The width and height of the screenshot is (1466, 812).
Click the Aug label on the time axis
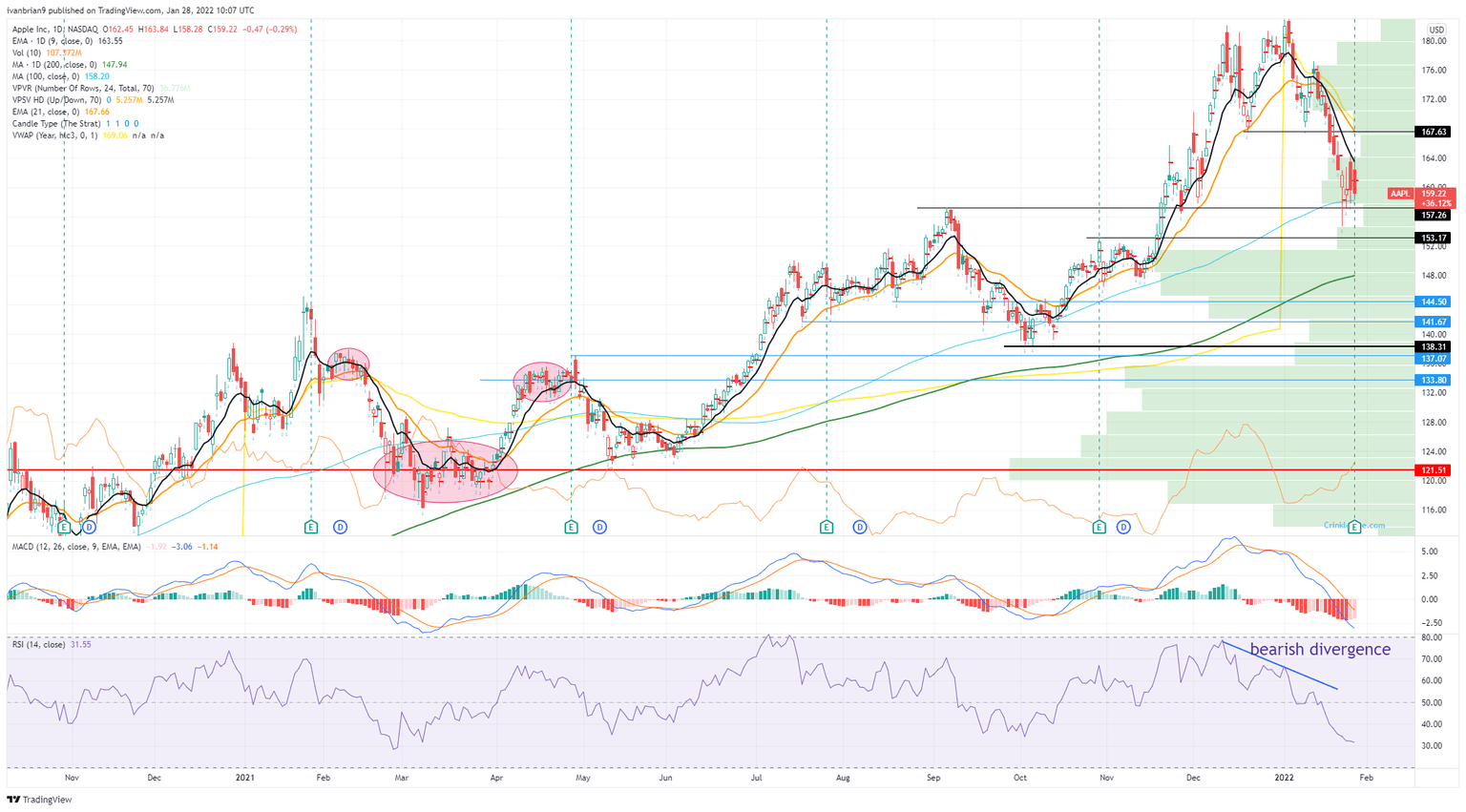[x=844, y=778]
